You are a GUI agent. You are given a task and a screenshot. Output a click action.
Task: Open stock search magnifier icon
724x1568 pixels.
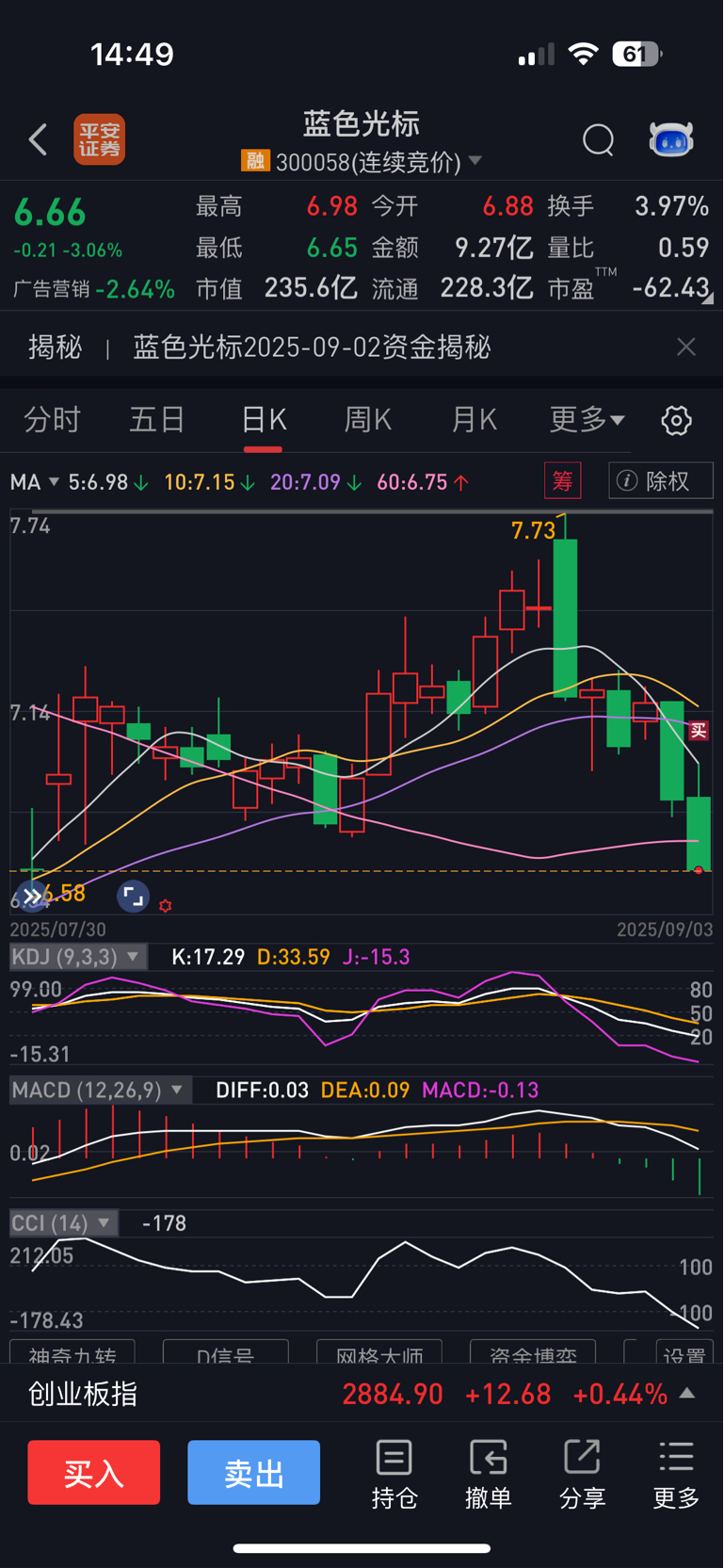pyautogui.click(x=598, y=139)
